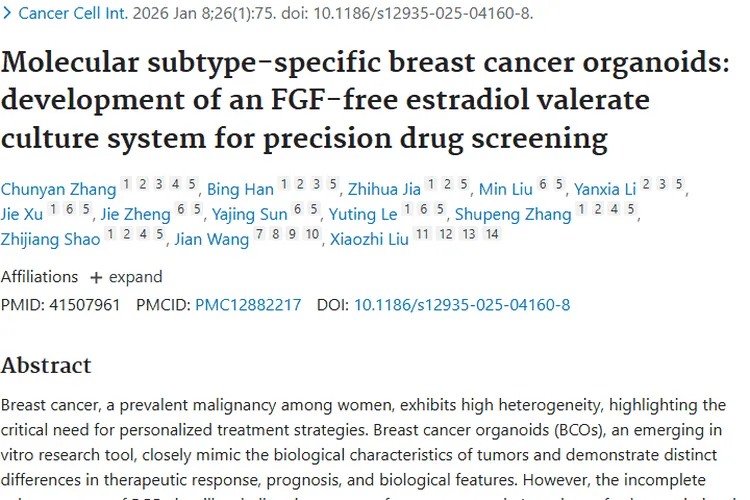Select author Zhihua Jia
Viewport: 750px width, 500px height.
coord(384,189)
